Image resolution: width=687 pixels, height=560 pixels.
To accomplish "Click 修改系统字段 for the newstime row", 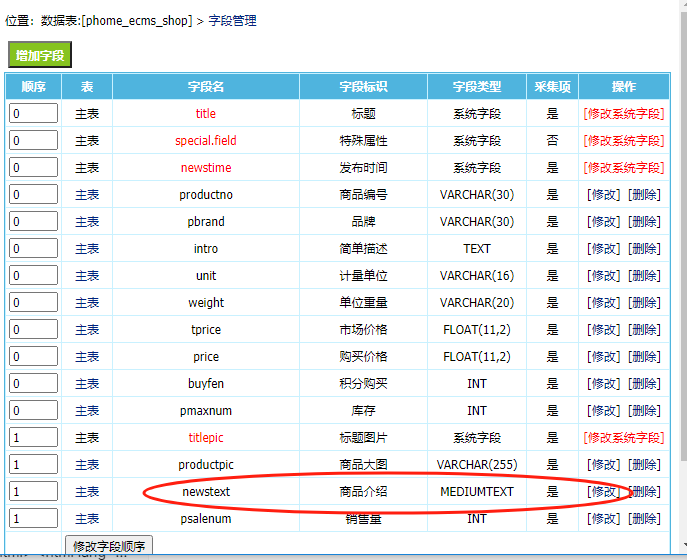I will 623,168.
